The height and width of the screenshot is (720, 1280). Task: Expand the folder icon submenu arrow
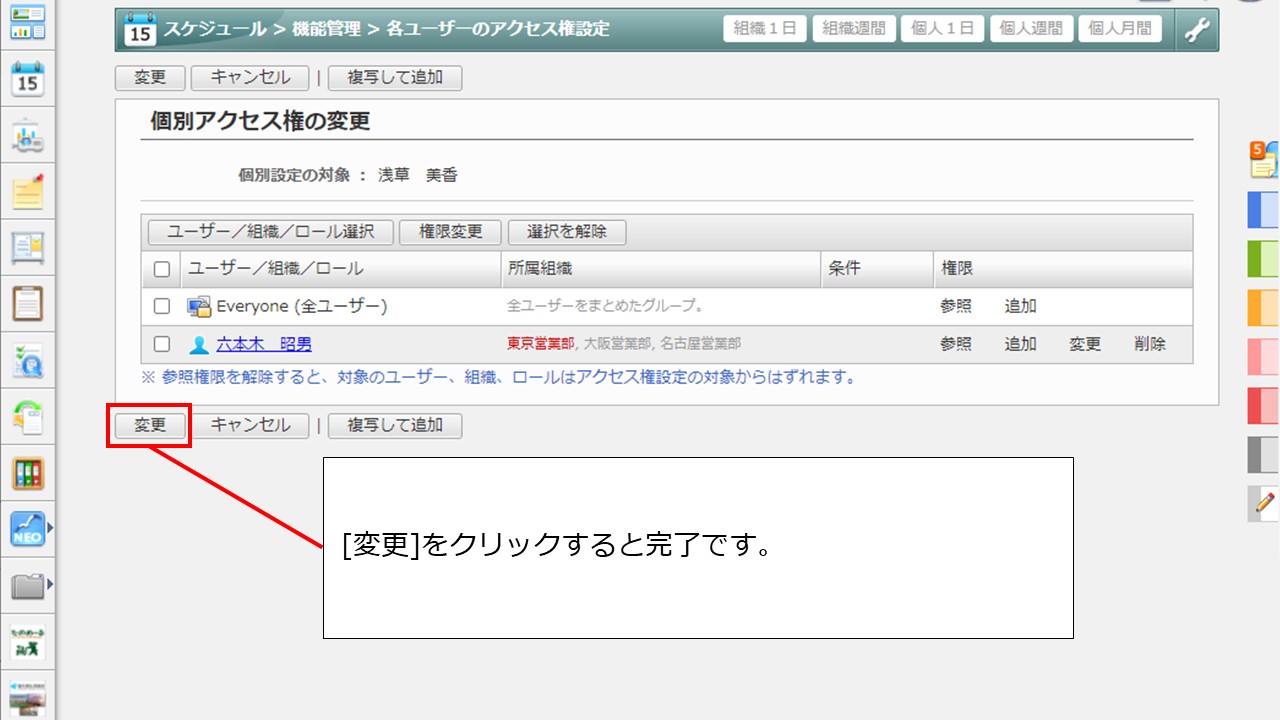[49, 583]
